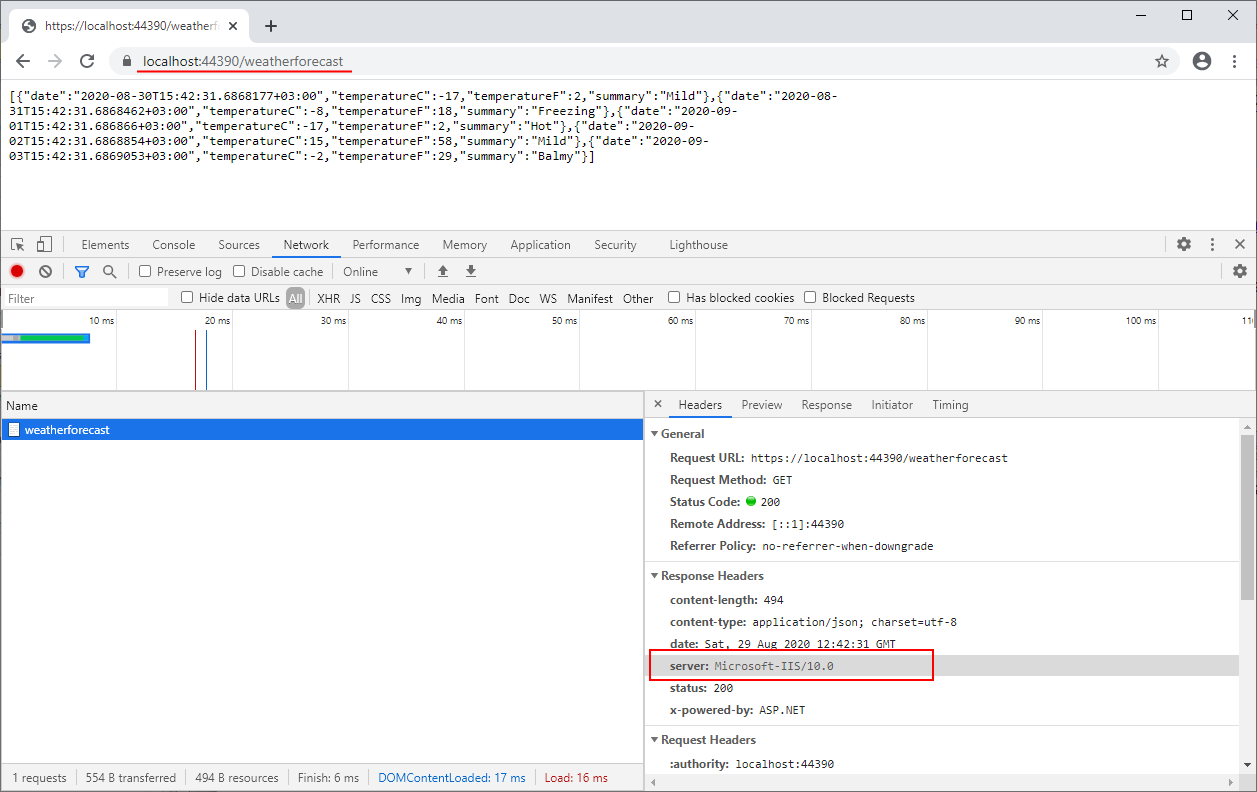Focus the Chrome address bar URL
This screenshot has height=792, width=1257.
pyautogui.click(x=243, y=61)
